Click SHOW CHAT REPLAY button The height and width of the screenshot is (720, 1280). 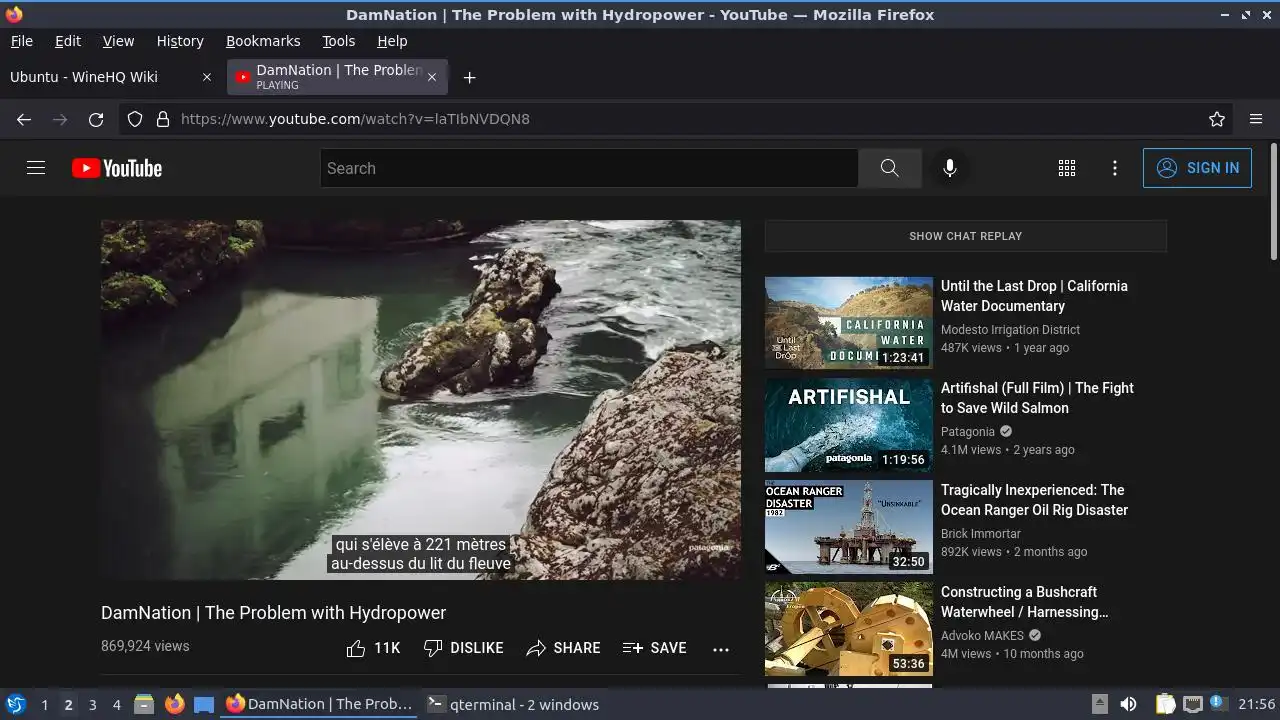[x=965, y=236]
